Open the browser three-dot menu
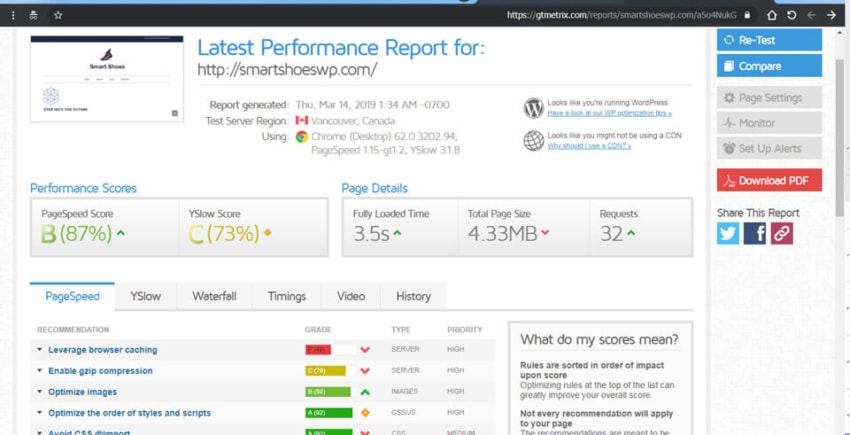Screen dimensions: 850x435 (x=14, y=15)
